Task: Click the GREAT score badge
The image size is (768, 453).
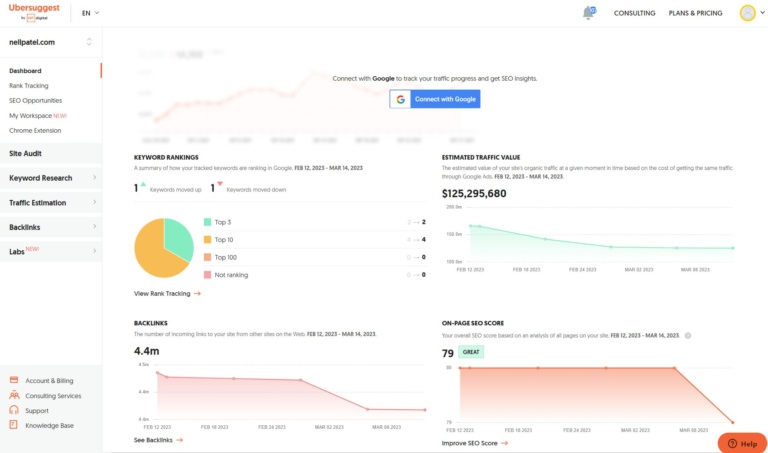Action: (471, 352)
